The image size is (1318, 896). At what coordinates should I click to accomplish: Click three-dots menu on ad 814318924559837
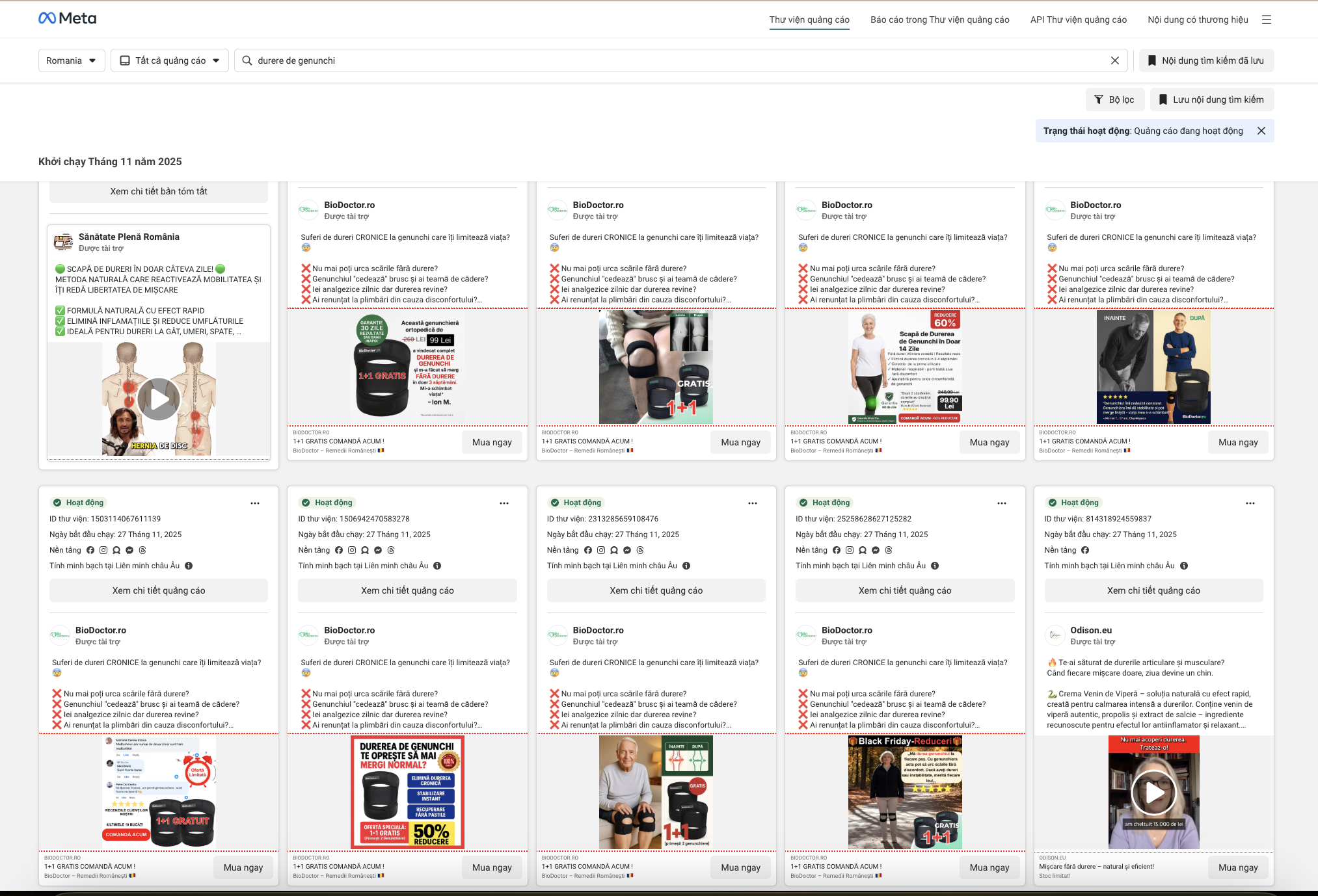1250,503
